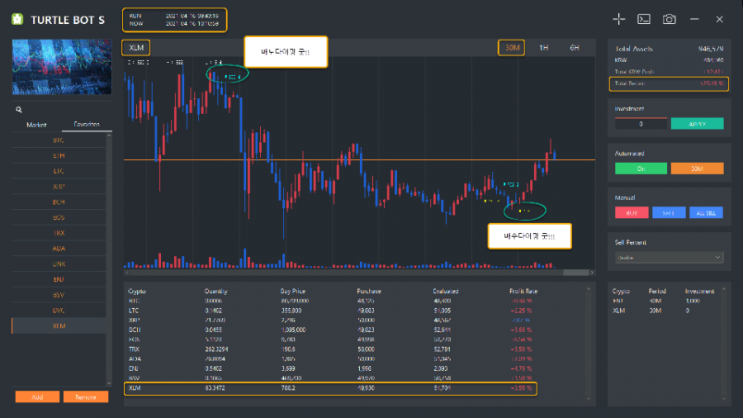
Task: Select the 6H chart interval
Action: point(574,47)
